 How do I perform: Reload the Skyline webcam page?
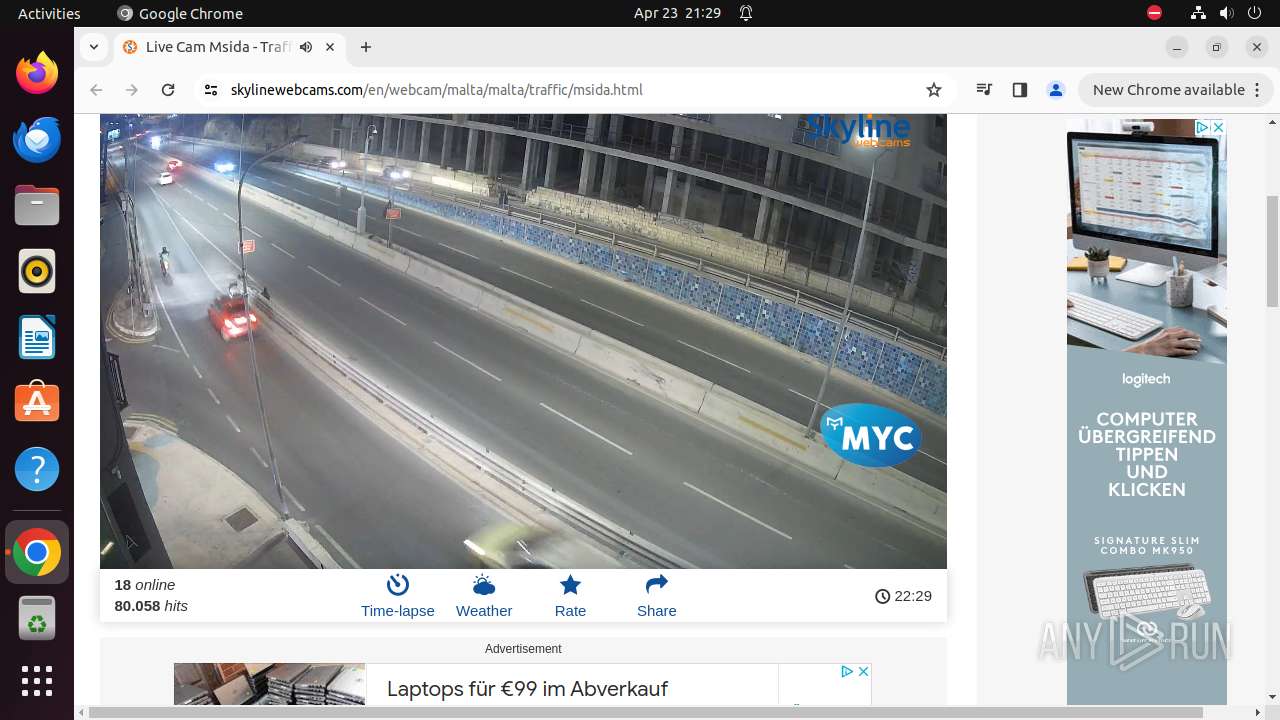coord(168,90)
